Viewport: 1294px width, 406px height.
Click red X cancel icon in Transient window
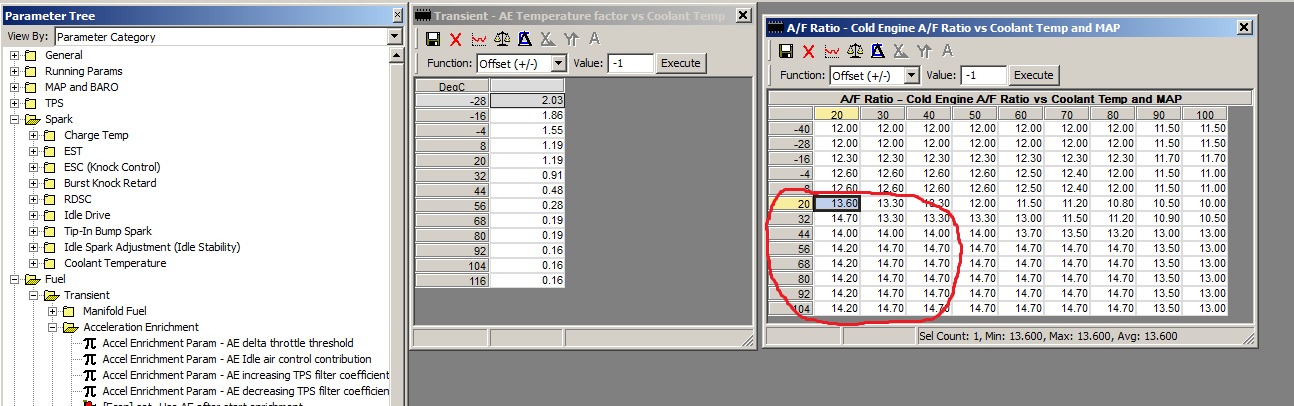456,39
